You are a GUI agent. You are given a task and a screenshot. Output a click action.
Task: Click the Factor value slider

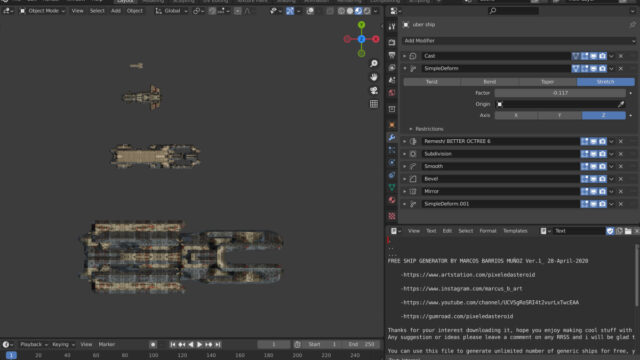point(560,93)
